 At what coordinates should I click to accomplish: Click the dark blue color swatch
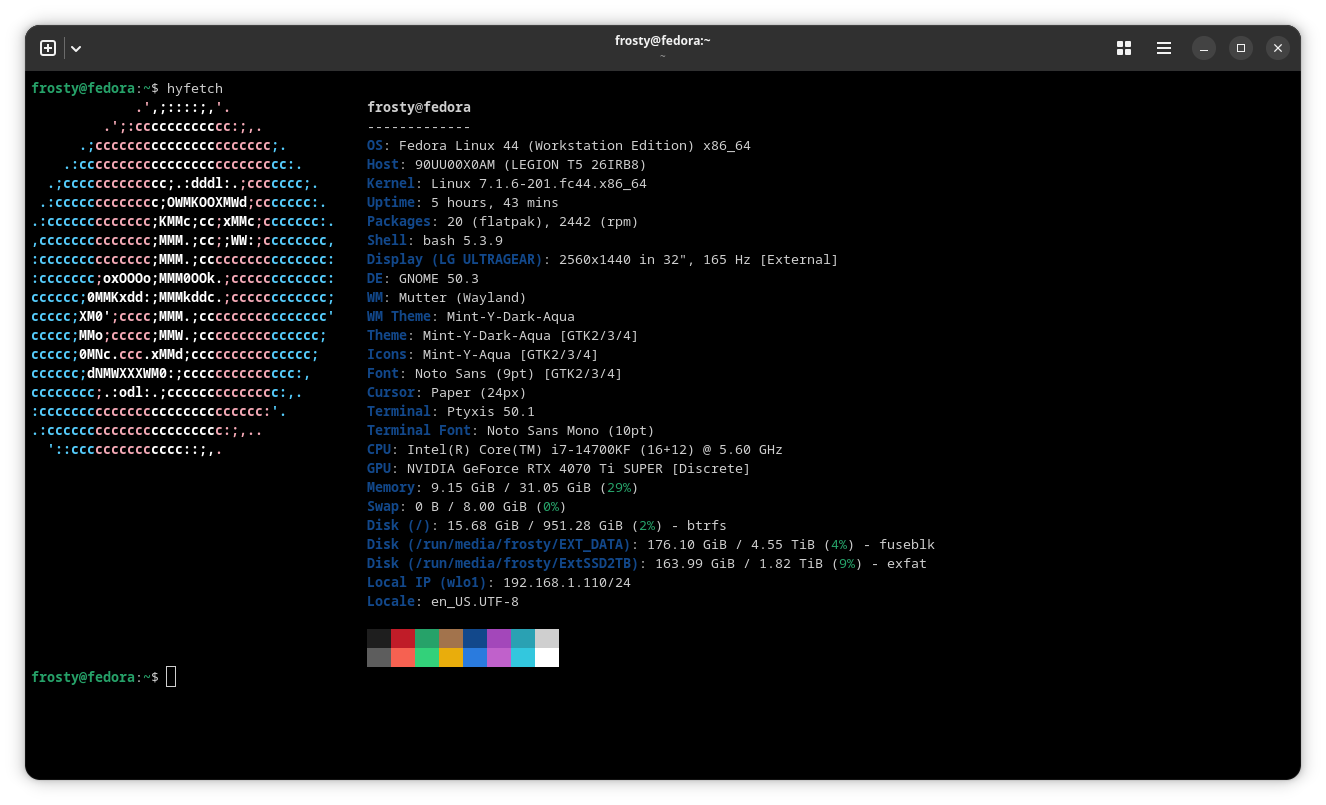tap(475, 638)
